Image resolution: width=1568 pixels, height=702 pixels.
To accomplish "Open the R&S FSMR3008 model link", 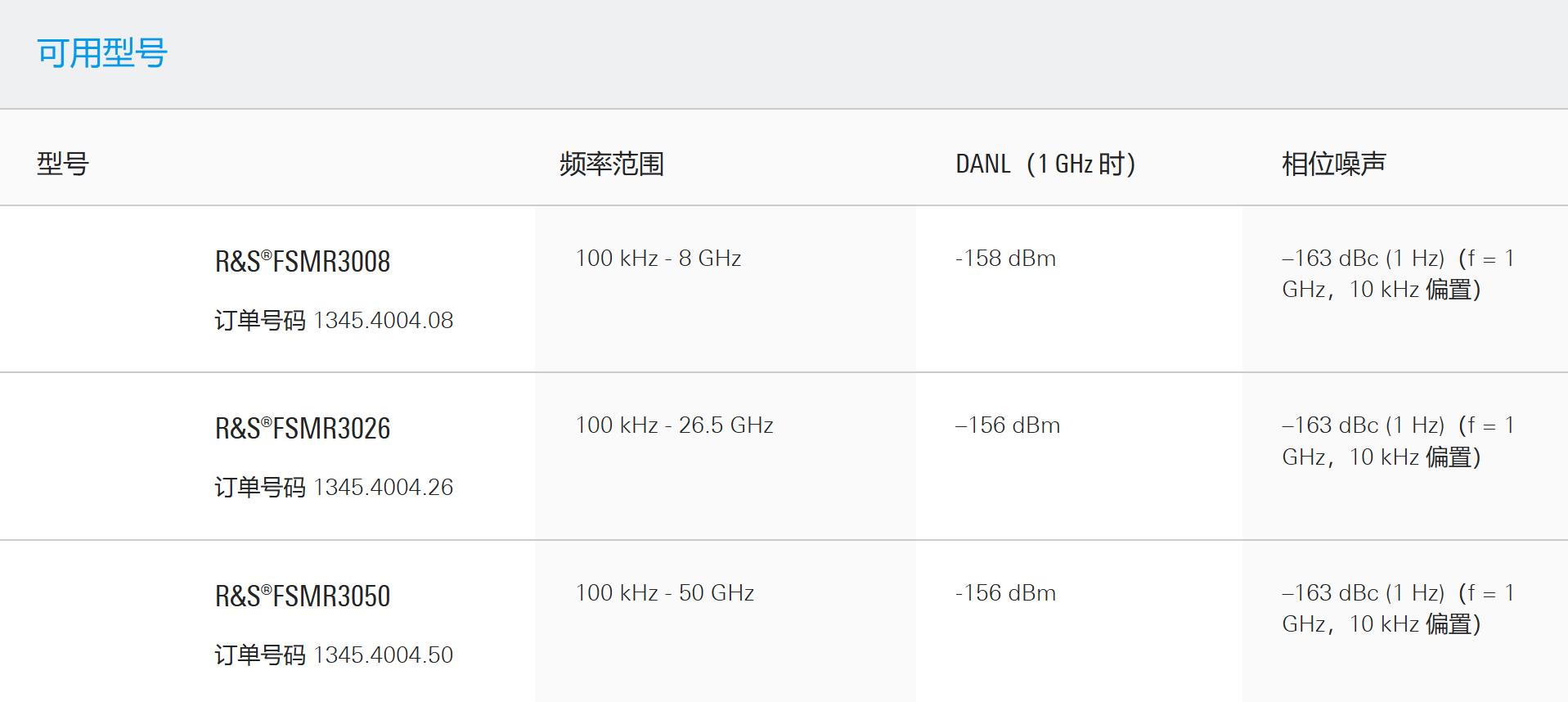I will tap(303, 262).
